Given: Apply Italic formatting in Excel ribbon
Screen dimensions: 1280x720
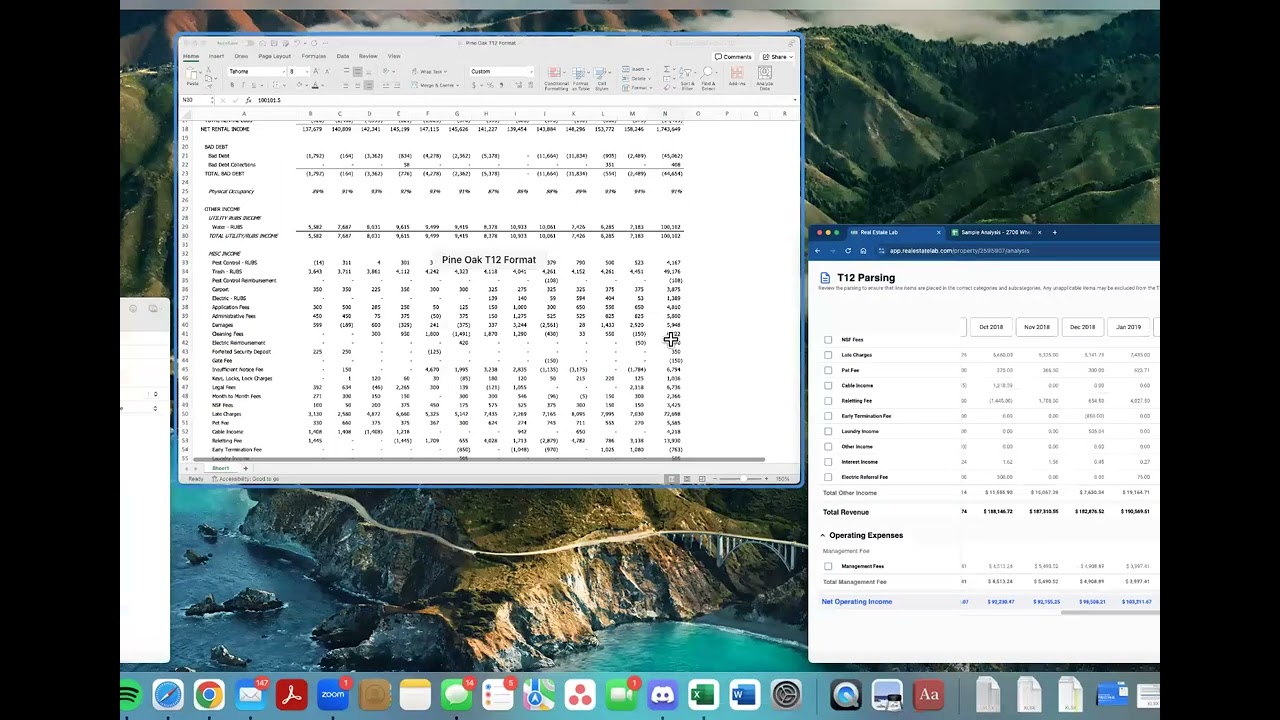Looking at the screenshot, I should point(243,85).
